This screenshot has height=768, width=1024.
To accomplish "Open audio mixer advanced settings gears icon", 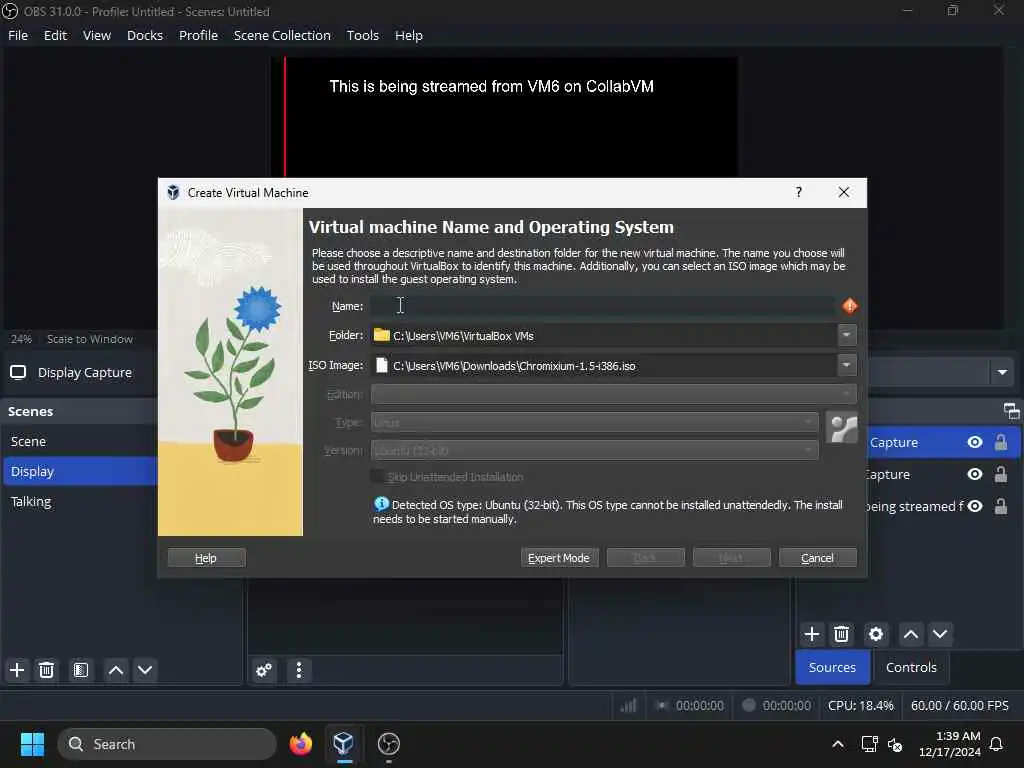I will click(264, 670).
